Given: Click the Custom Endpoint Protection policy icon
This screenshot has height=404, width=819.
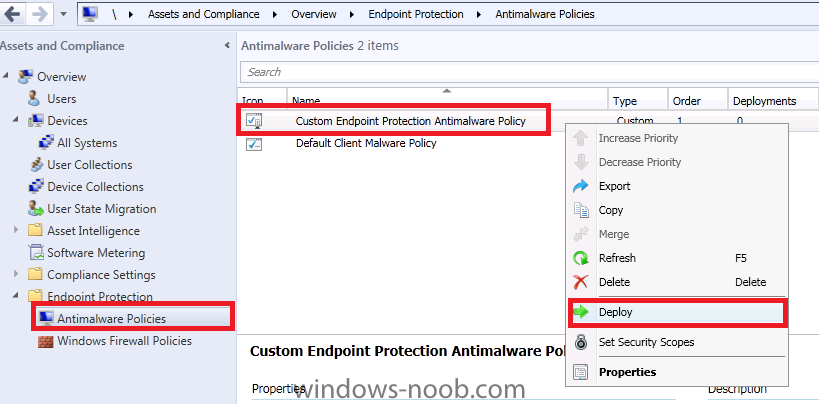Looking at the screenshot, I should (x=254, y=121).
